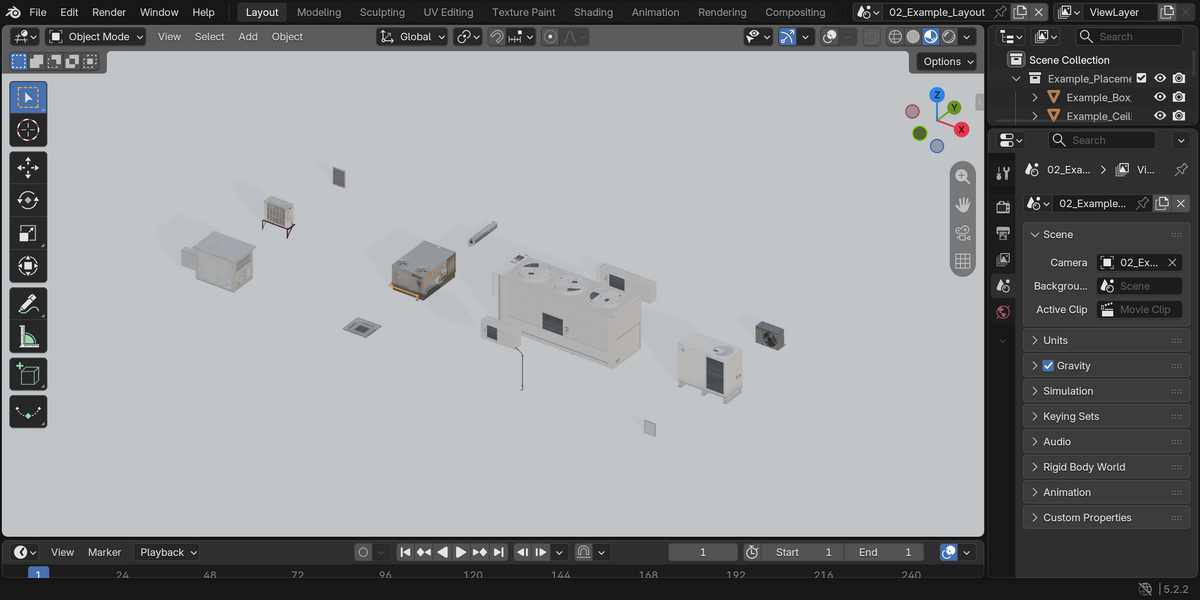Screen dimensions: 1200x600
Task: Switch to the Modeling workspace tab
Action: [319, 12]
